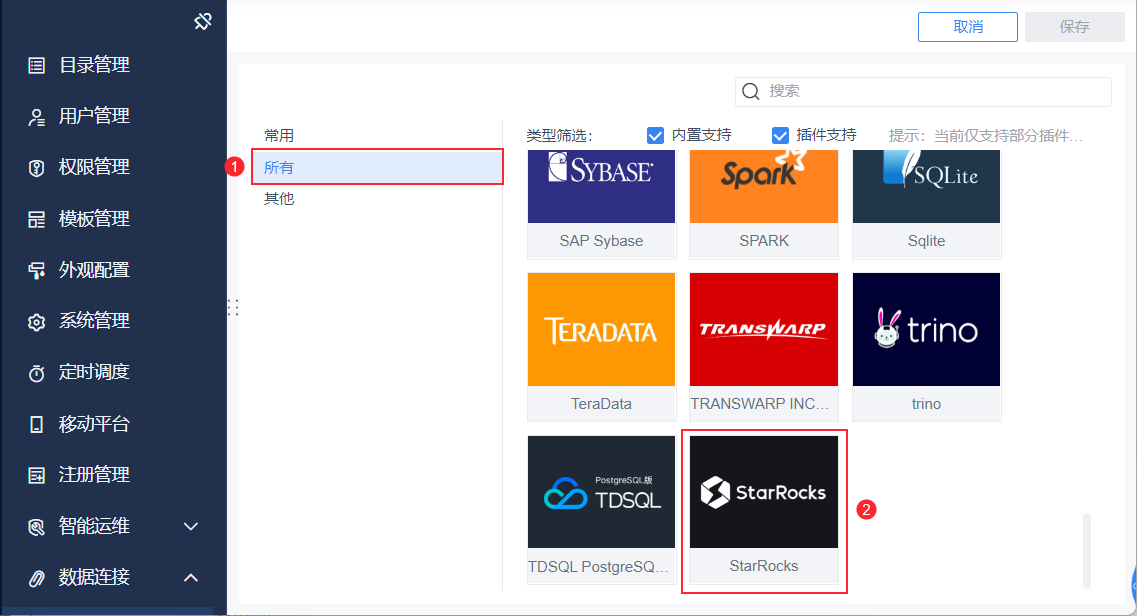Image resolution: width=1137 pixels, height=616 pixels.
Task: Click the SPARK label text
Action: (x=764, y=241)
